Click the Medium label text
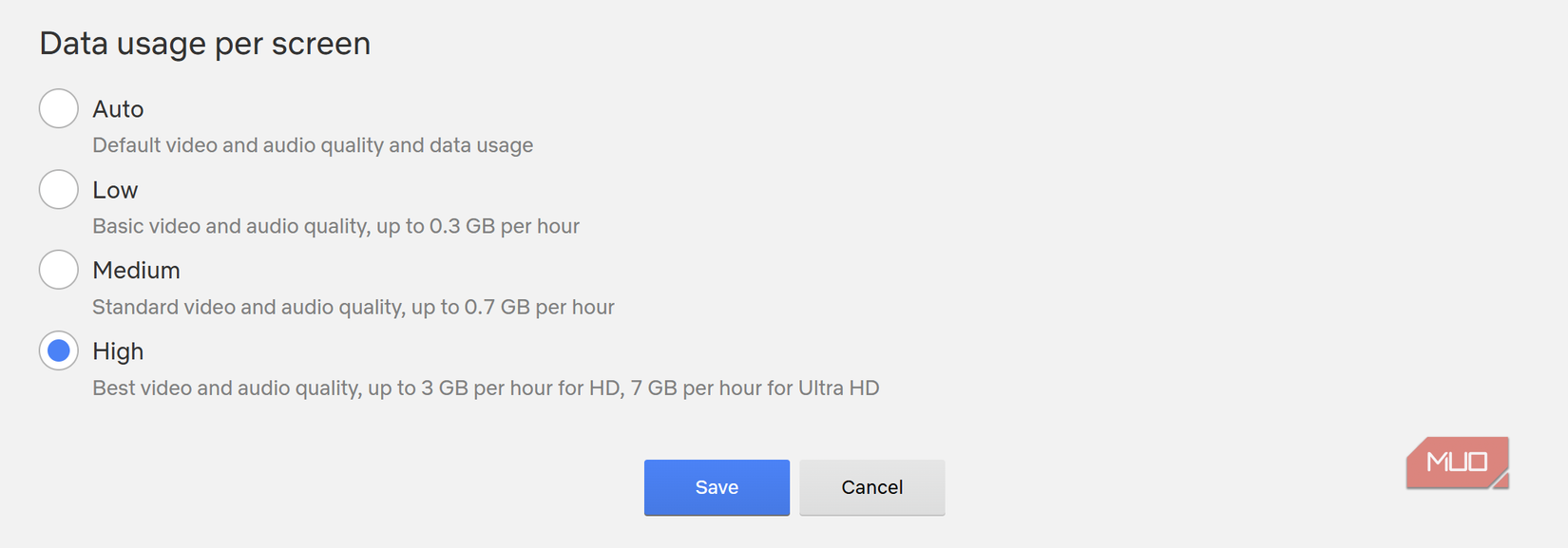The image size is (1568, 548). 136,270
